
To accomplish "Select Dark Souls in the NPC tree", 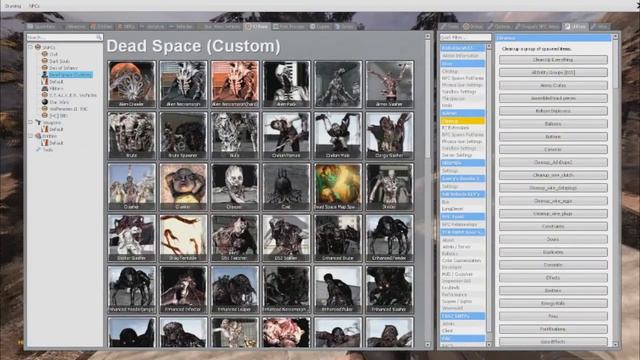I will click(x=59, y=61).
